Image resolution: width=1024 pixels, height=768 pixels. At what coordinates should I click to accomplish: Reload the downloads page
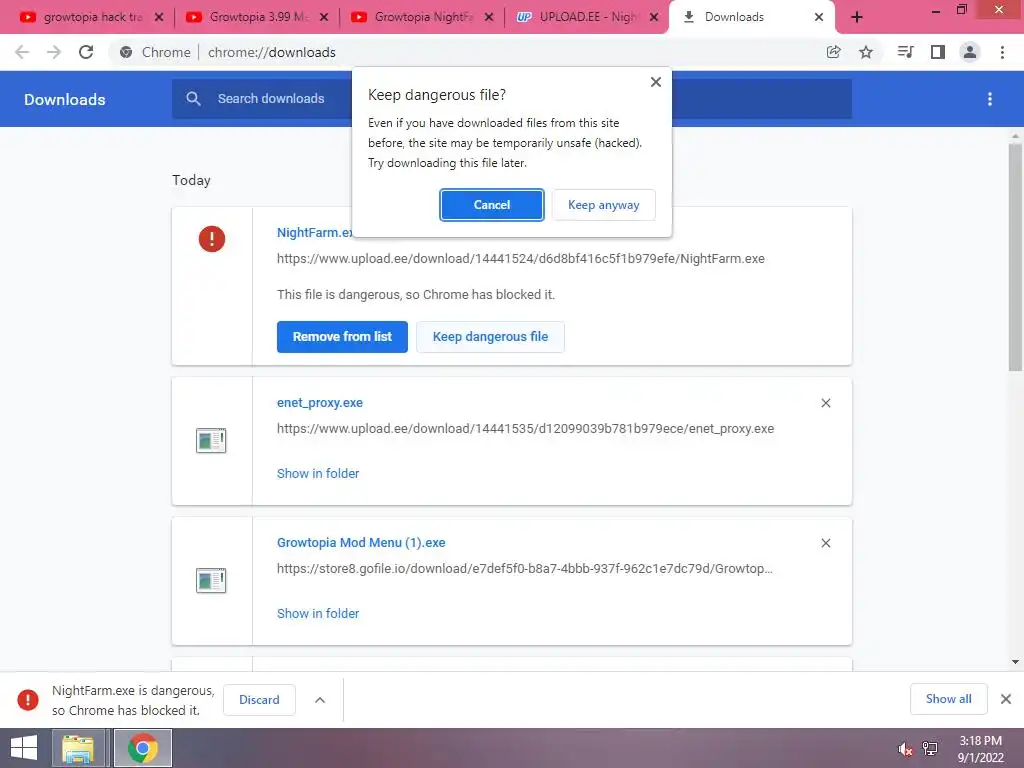coord(86,52)
